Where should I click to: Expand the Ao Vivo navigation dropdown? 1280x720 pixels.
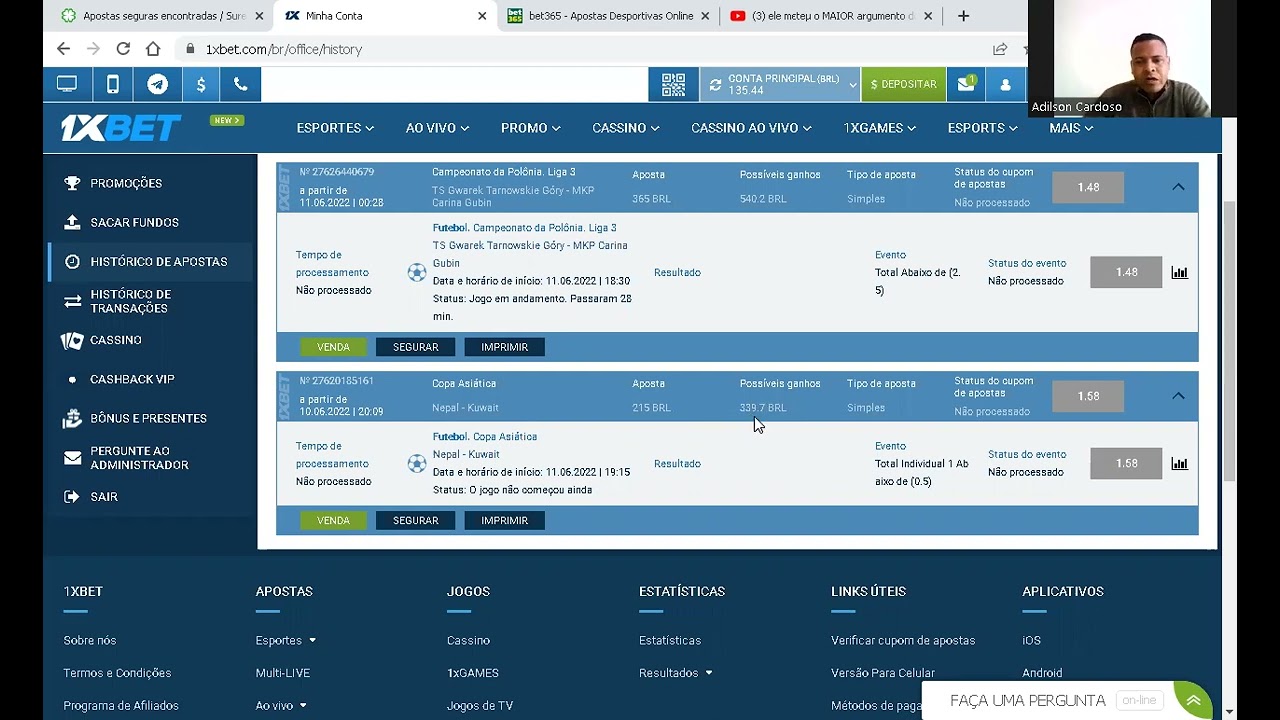tap(437, 128)
